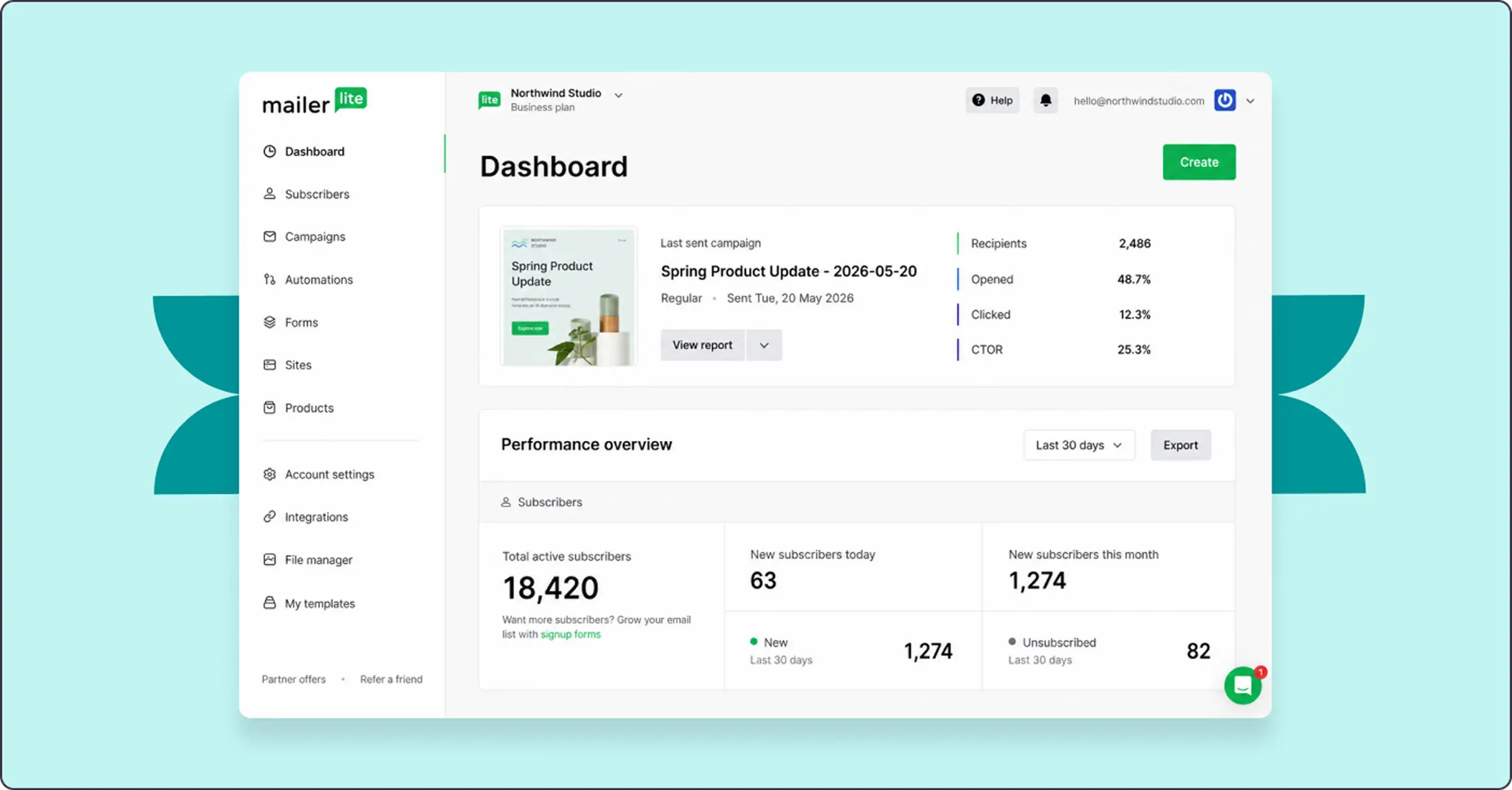The image size is (1512, 790).
Task: Click the Automations flow icon
Action: 270,279
